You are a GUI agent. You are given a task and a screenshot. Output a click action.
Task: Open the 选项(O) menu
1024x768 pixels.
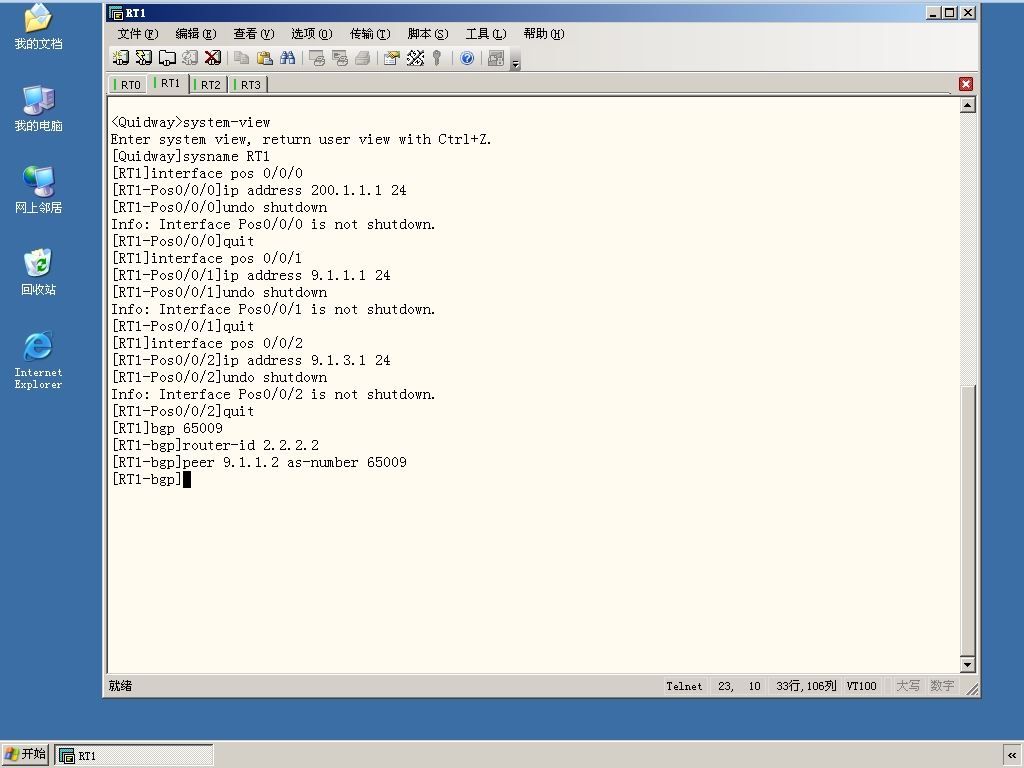coord(312,34)
